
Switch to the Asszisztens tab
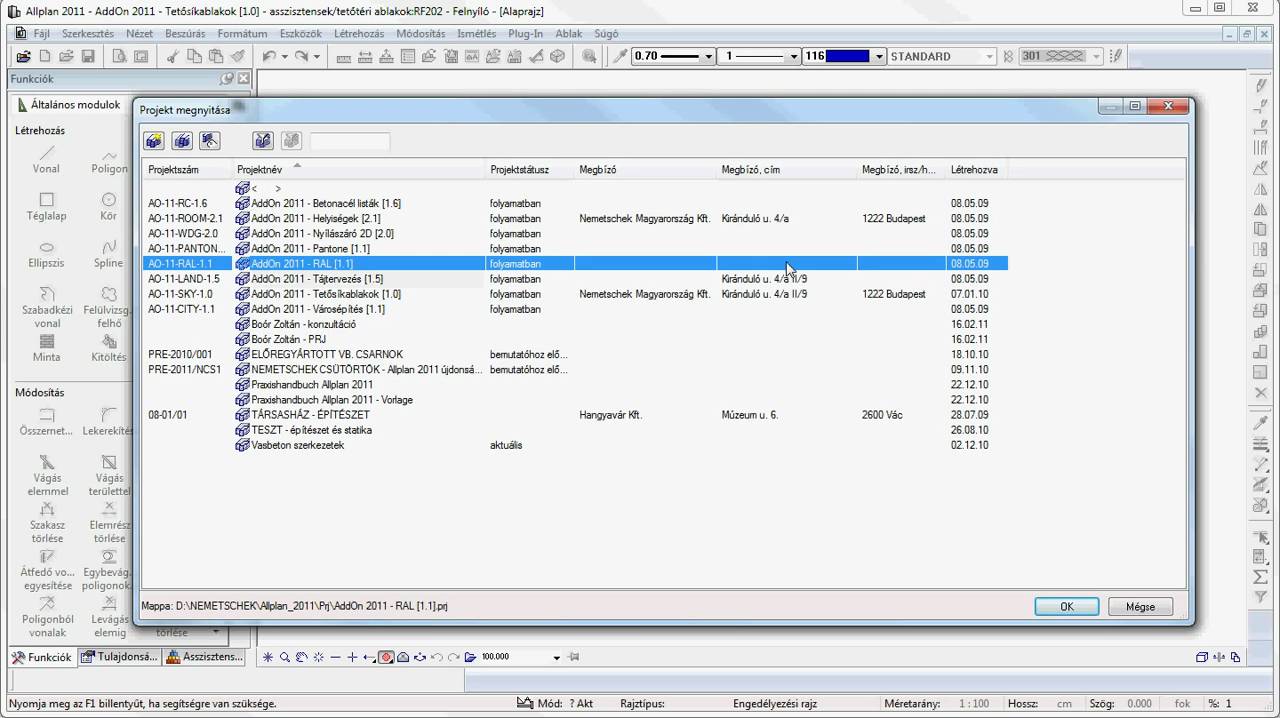click(x=204, y=657)
